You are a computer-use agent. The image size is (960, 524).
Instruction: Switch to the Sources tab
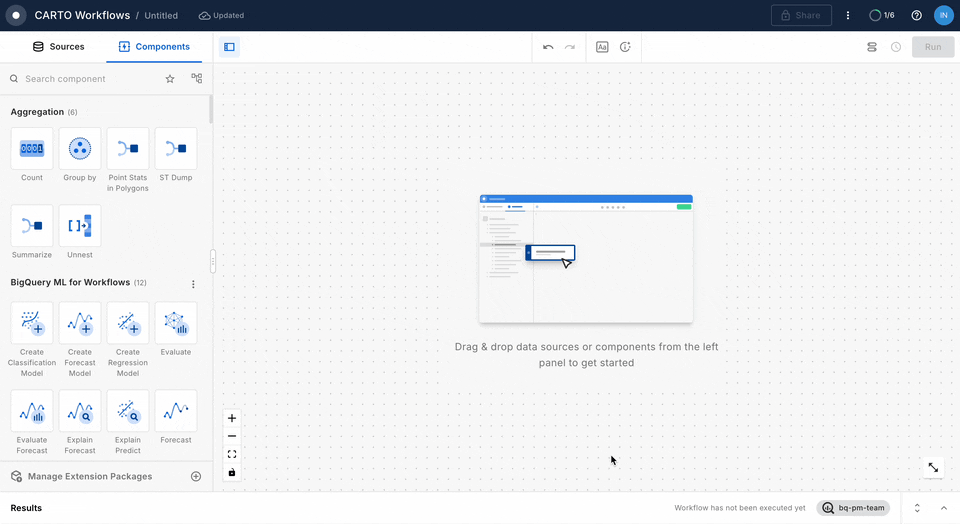pos(58,47)
